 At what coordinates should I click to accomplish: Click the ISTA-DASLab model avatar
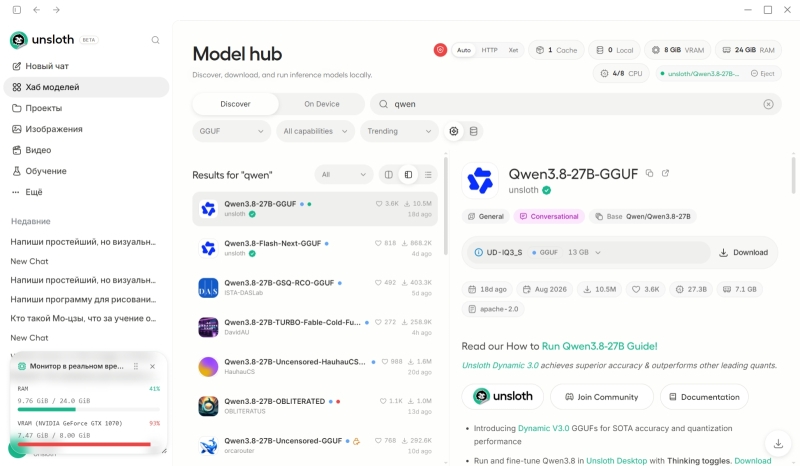[208, 287]
